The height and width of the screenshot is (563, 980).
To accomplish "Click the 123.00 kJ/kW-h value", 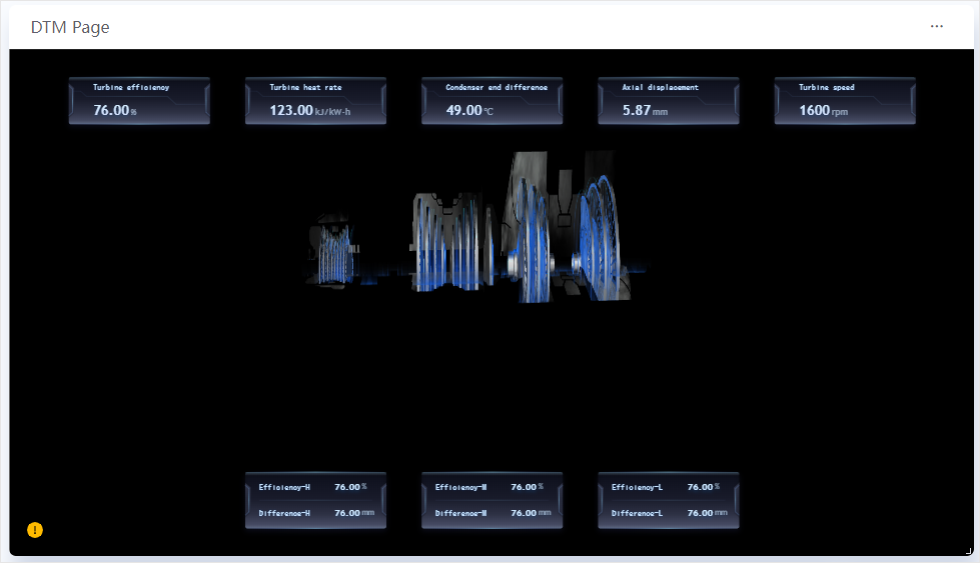I will tap(309, 110).
